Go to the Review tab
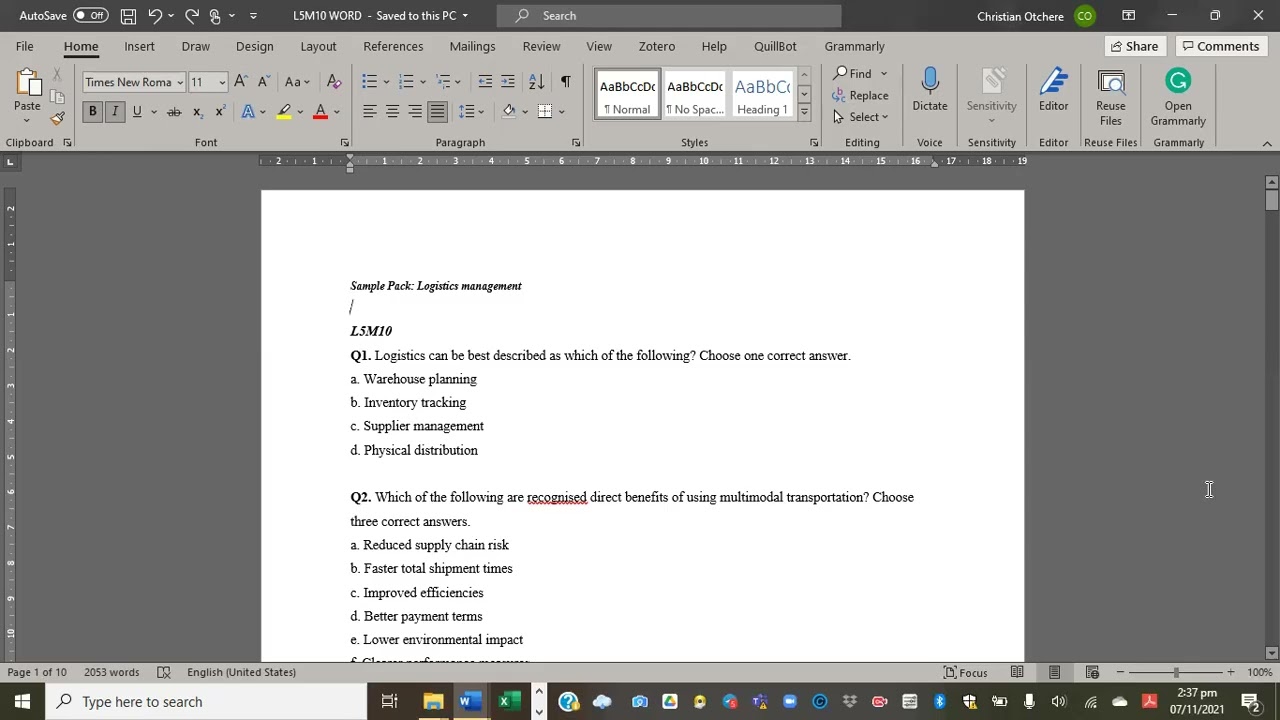This screenshot has height=720, width=1280. 541,46
